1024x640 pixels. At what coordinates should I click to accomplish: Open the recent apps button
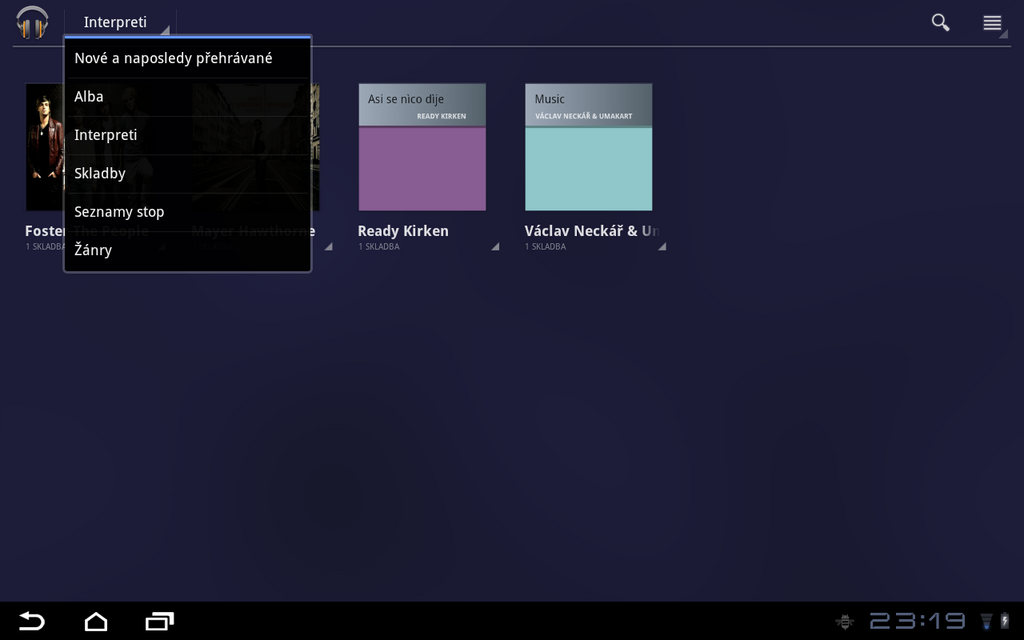(159, 622)
